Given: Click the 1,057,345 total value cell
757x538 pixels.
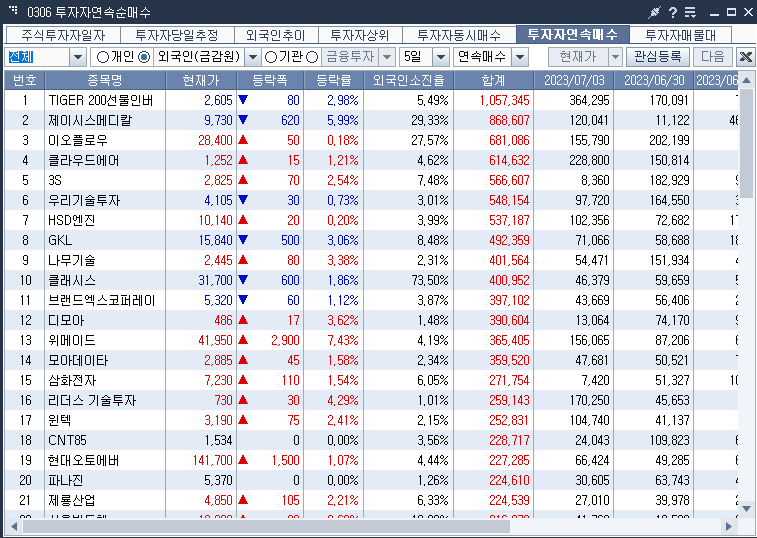Looking at the screenshot, I should [494, 100].
